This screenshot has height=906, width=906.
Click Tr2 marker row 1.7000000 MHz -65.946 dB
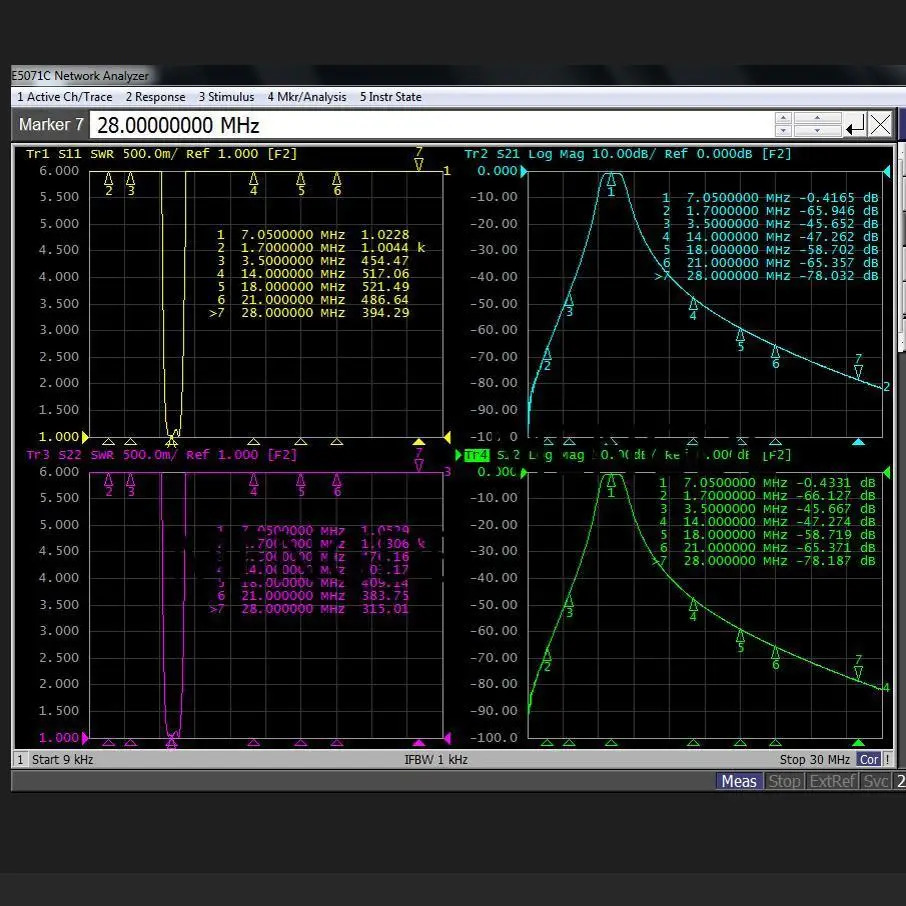coord(770,210)
